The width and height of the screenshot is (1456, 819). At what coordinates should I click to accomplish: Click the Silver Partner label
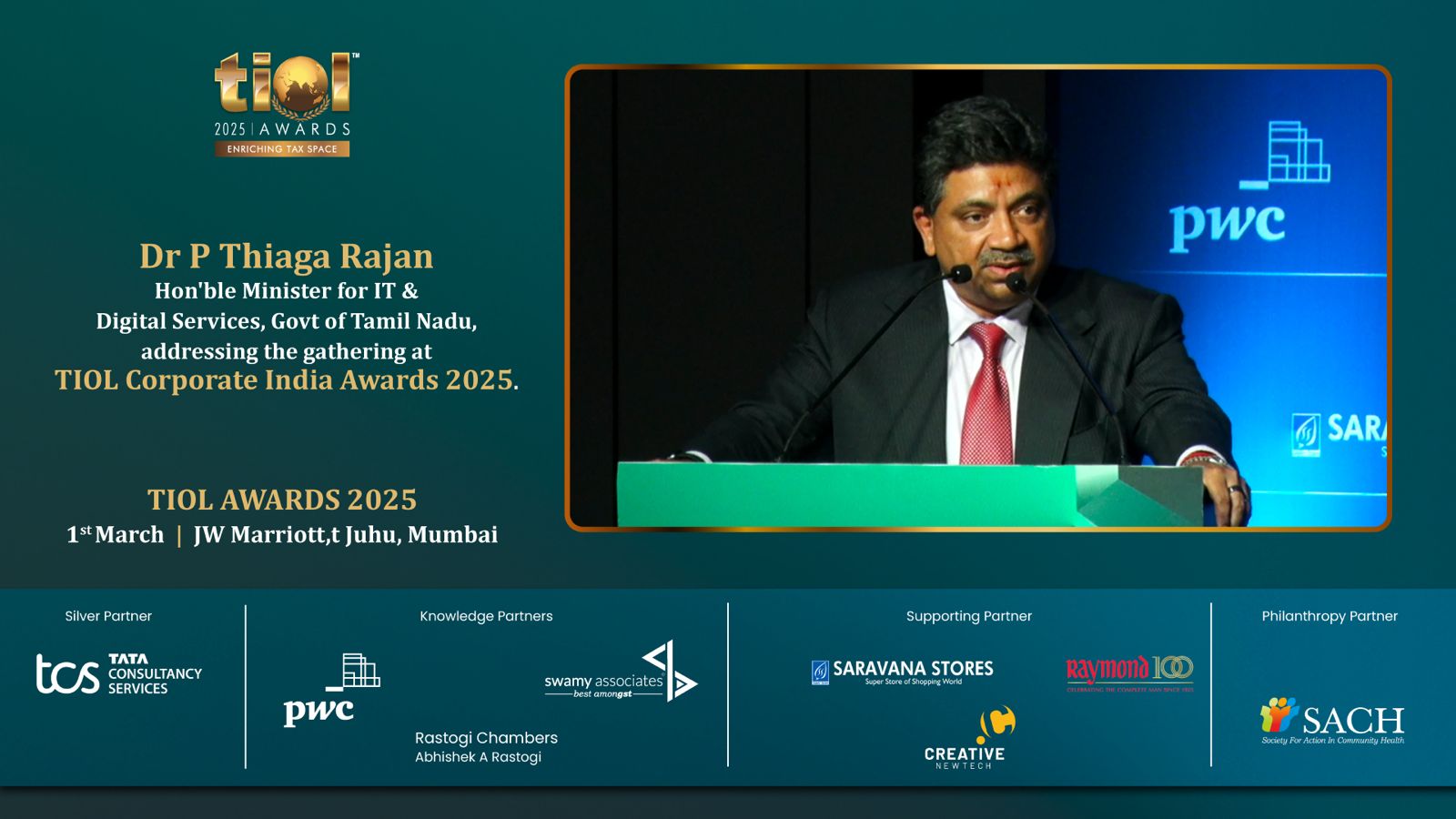[108, 616]
